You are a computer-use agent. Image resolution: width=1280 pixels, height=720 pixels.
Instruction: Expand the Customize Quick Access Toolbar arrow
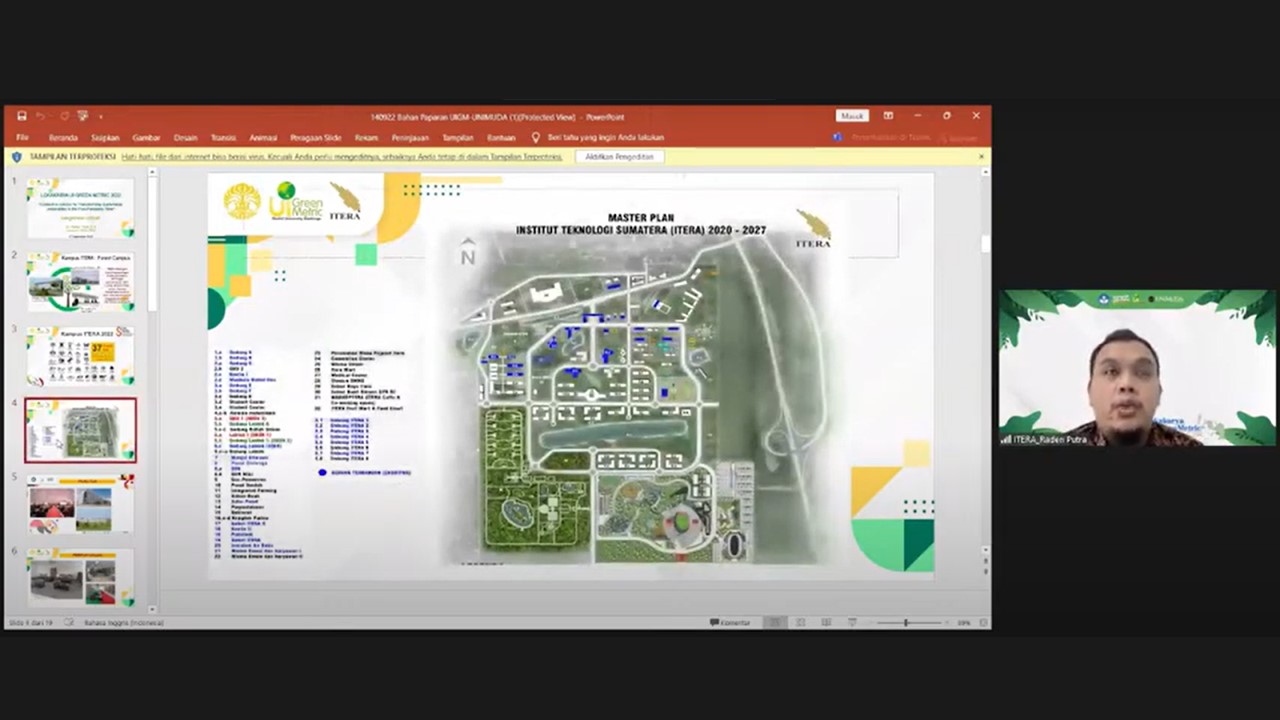101,116
